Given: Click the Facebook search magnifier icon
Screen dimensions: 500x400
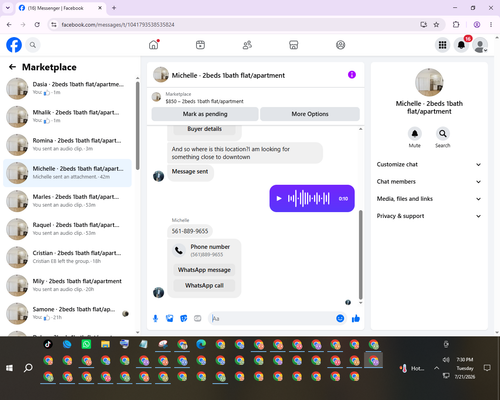Looking at the screenshot, I should 33,45.
